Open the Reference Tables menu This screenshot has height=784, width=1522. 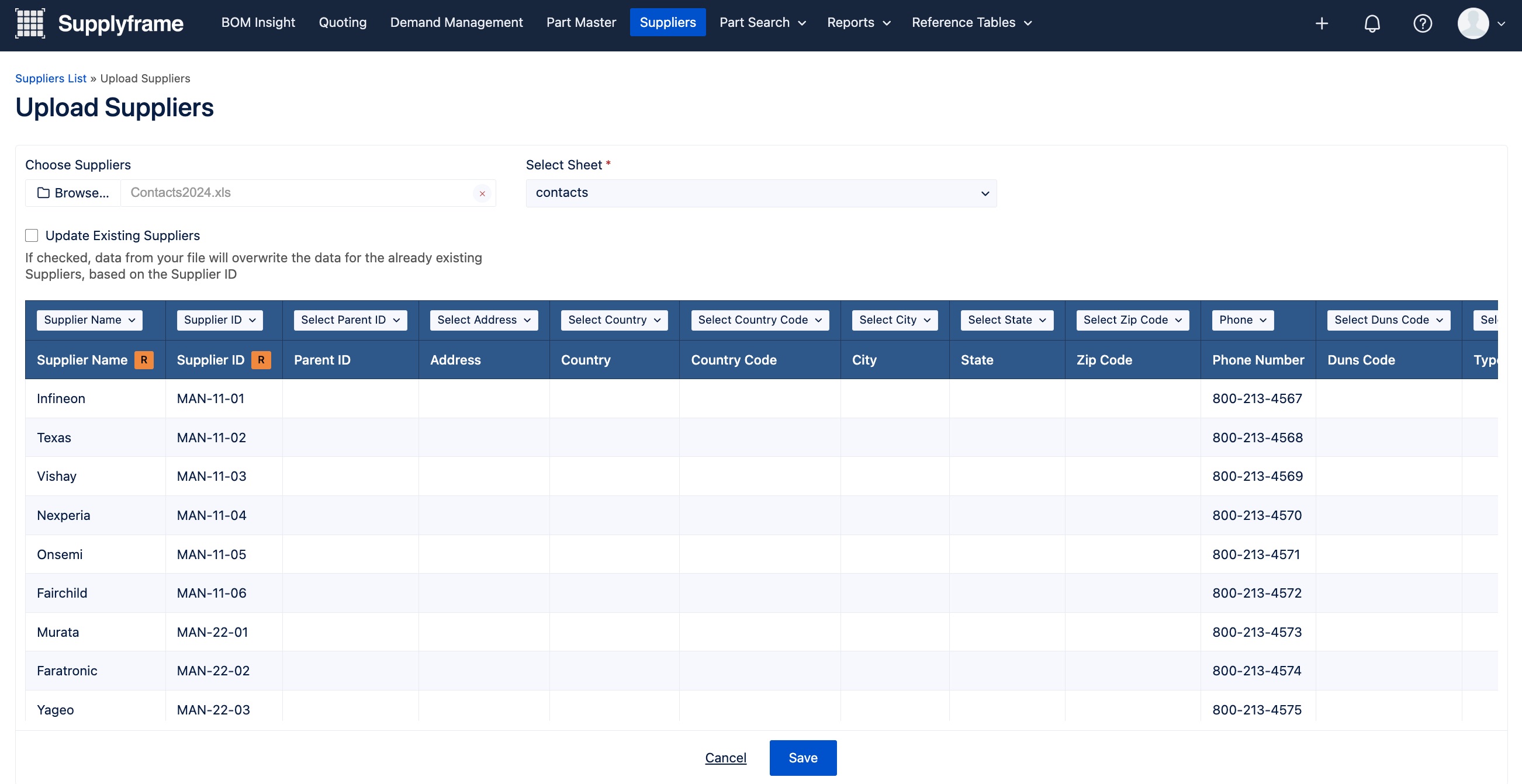coord(972,22)
